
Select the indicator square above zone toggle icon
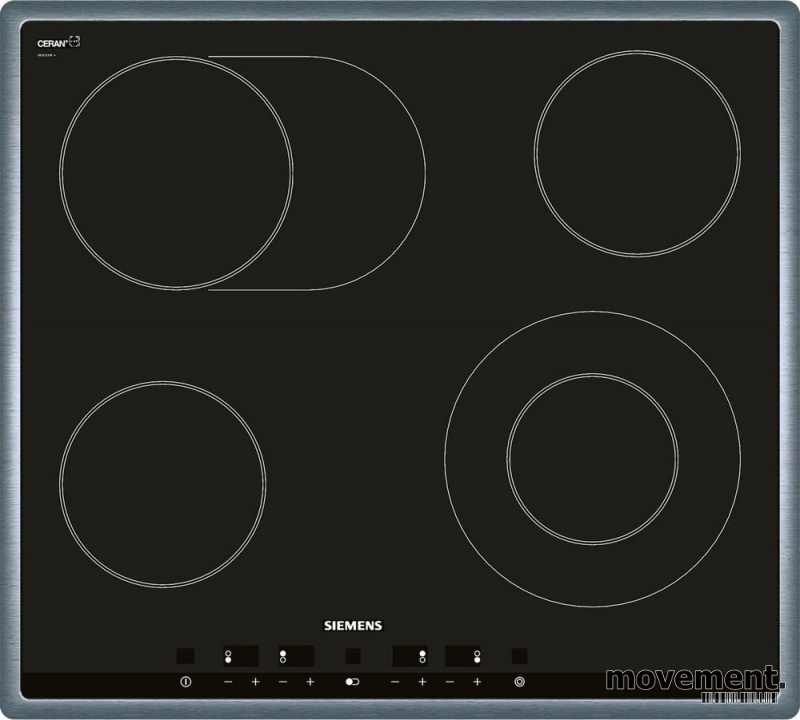pos(352,656)
